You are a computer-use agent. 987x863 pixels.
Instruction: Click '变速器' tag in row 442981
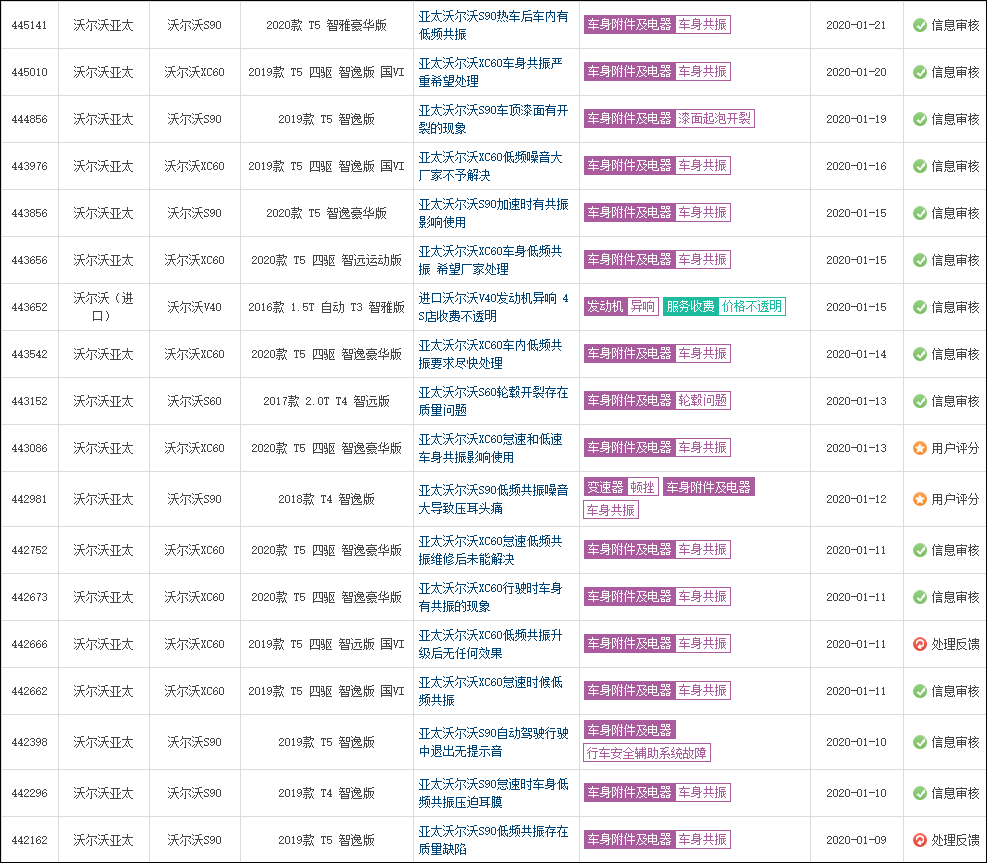click(x=605, y=487)
